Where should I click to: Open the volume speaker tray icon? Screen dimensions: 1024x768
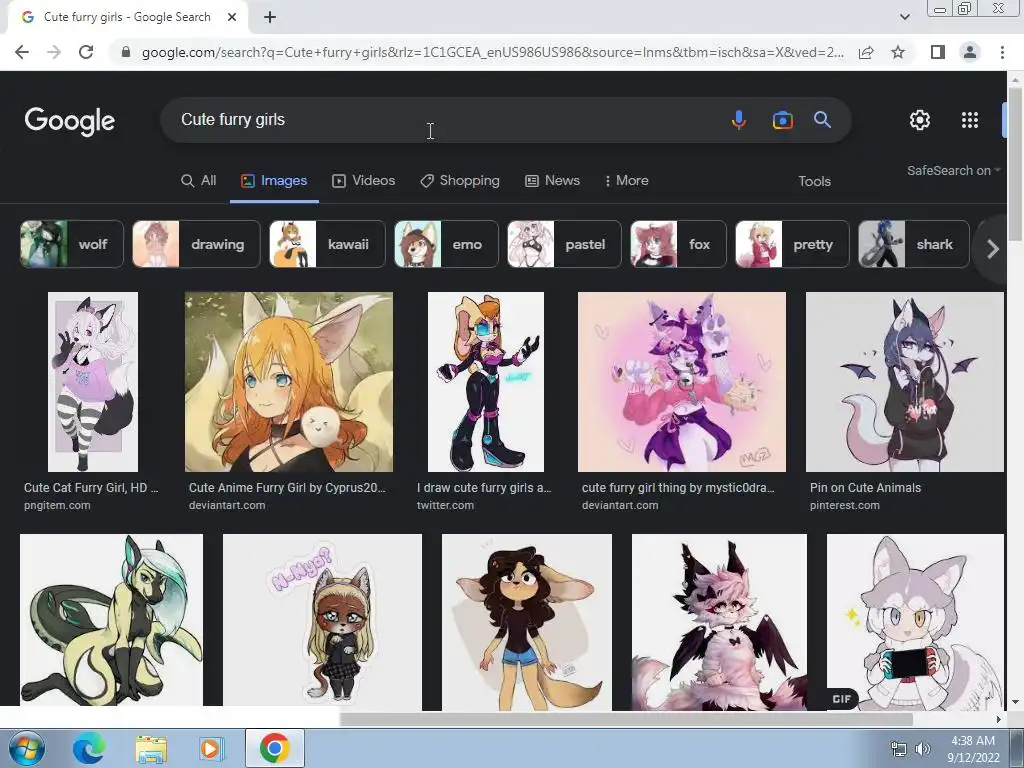[x=923, y=750]
